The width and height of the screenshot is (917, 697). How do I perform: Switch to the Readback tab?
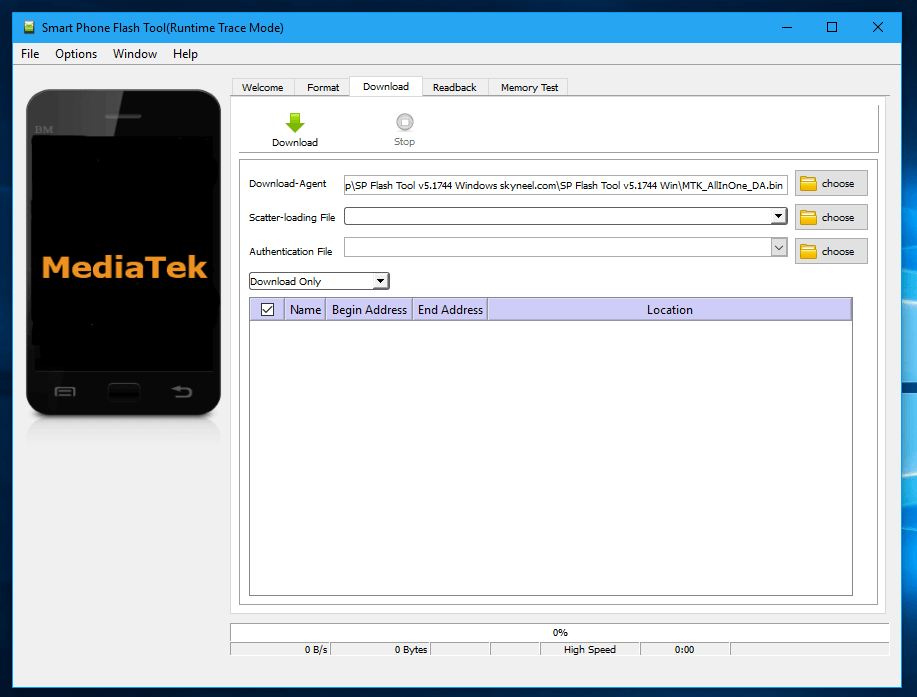(454, 87)
